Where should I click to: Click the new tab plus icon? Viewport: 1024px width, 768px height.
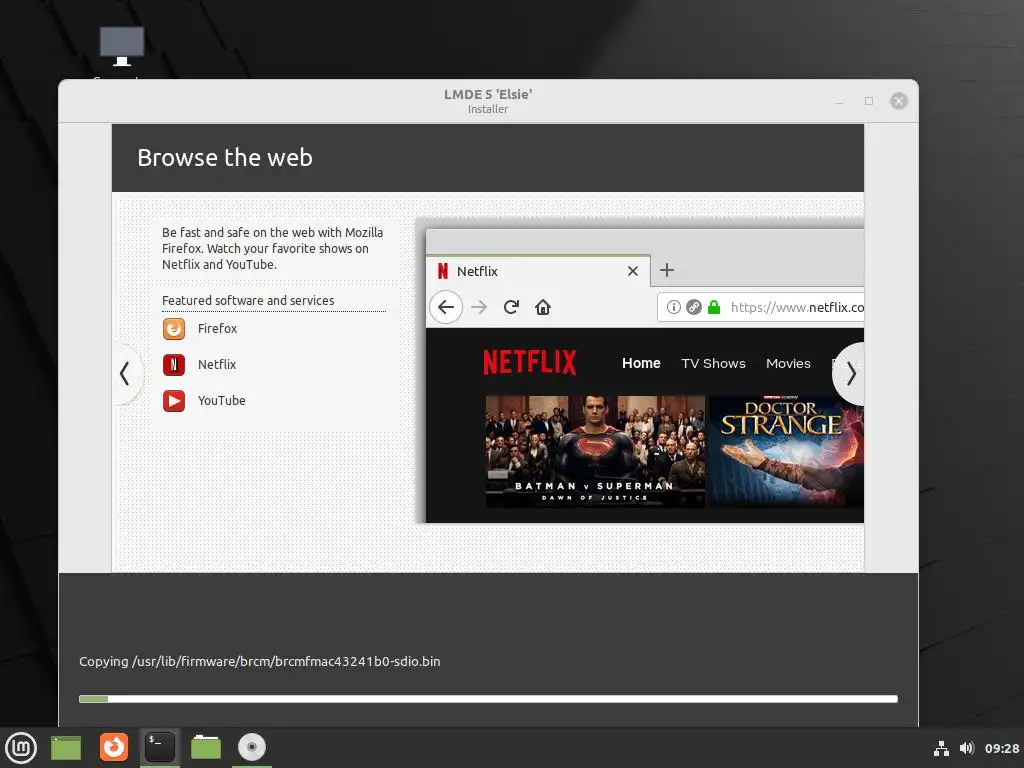coord(667,270)
